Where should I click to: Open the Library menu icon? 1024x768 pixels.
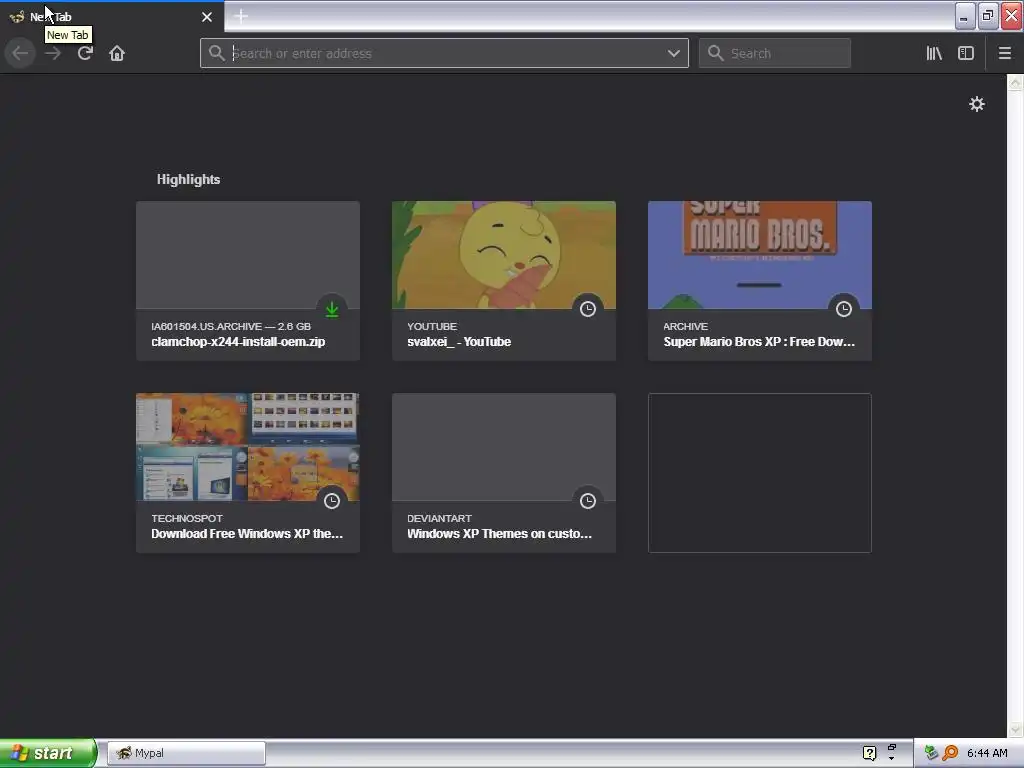point(934,53)
